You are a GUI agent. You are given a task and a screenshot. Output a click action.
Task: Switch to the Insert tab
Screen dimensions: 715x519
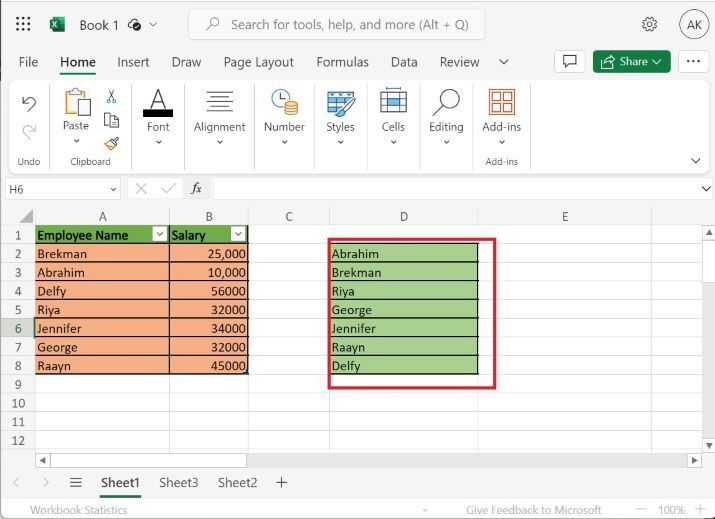point(133,62)
